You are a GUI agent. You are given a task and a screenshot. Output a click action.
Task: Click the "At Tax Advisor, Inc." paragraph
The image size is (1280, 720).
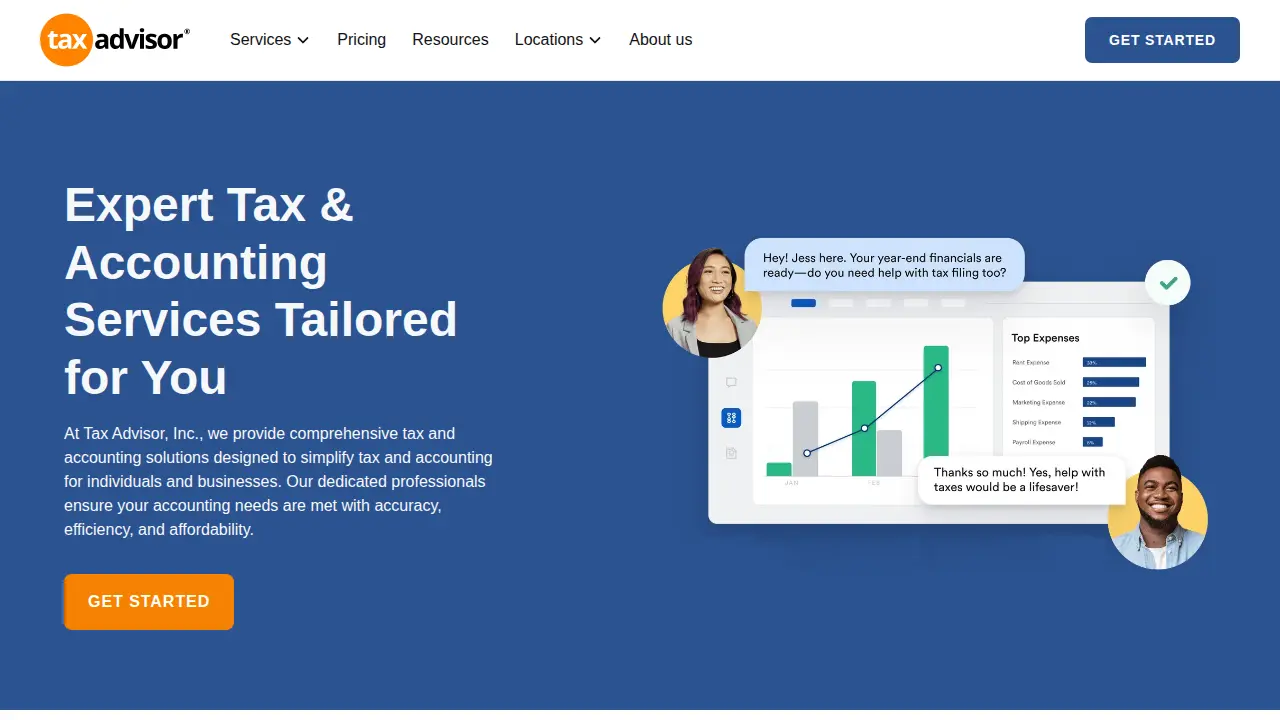pyautogui.click(x=278, y=481)
